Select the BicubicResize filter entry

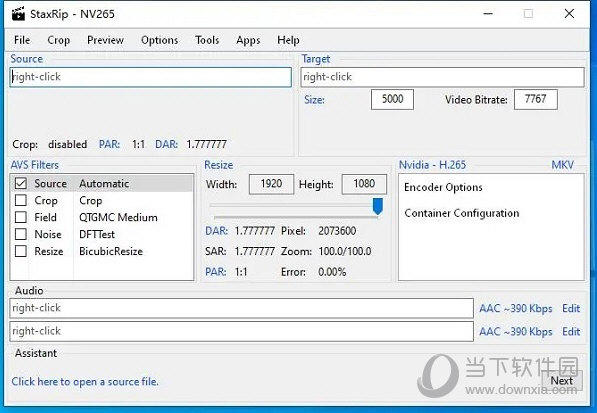click(111, 251)
